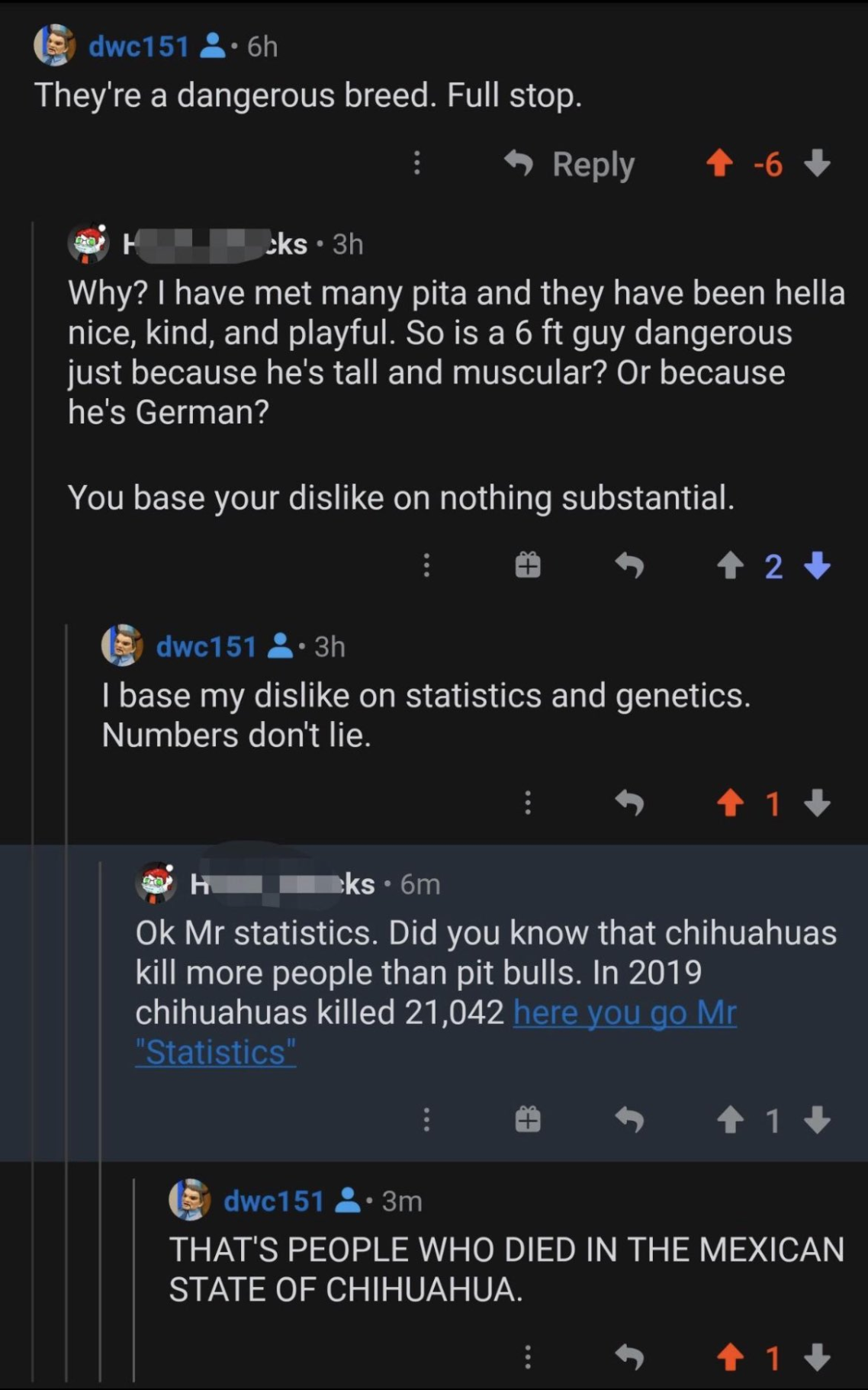Tap dwc151's avatar on the 3m comment
This screenshot has height=1390, width=868.
pyautogui.click(x=189, y=1200)
